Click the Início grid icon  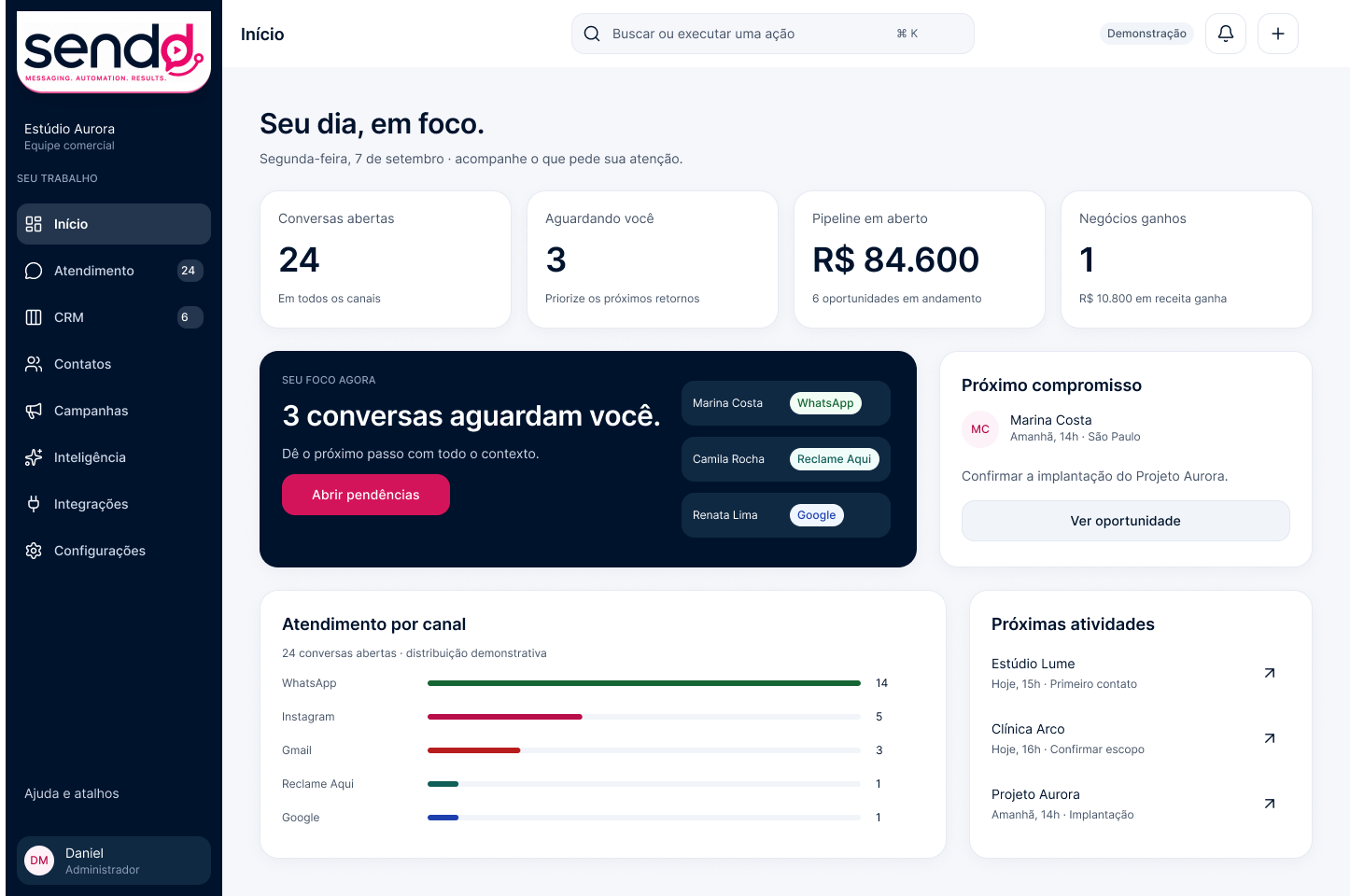pyautogui.click(x=34, y=224)
